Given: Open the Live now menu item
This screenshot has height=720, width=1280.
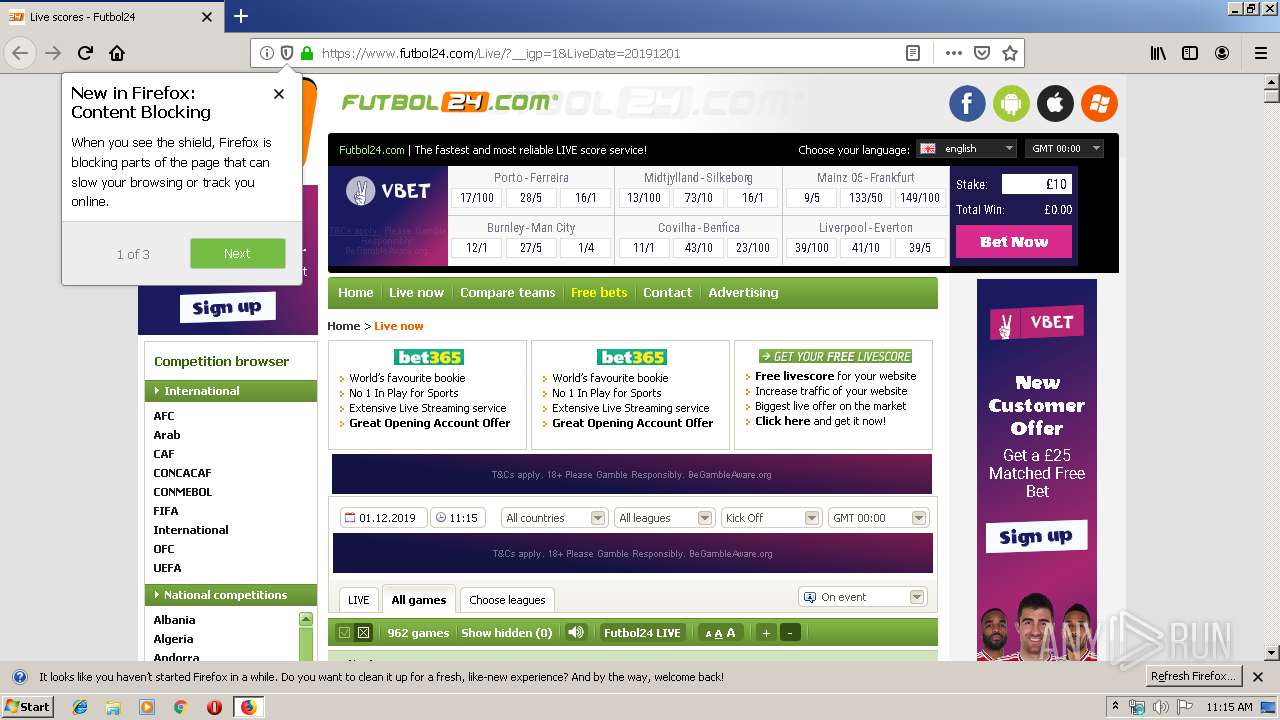Looking at the screenshot, I should [x=416, y=293].
